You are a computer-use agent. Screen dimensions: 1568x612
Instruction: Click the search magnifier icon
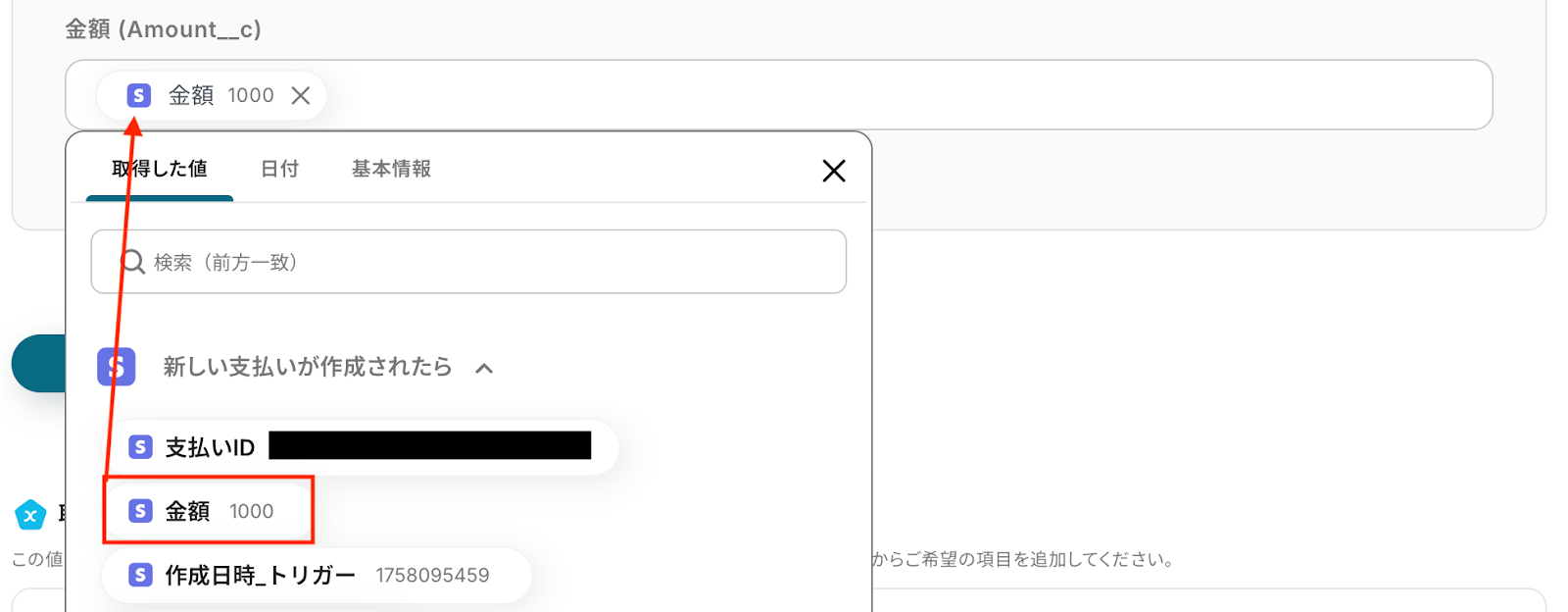(133, 262)
